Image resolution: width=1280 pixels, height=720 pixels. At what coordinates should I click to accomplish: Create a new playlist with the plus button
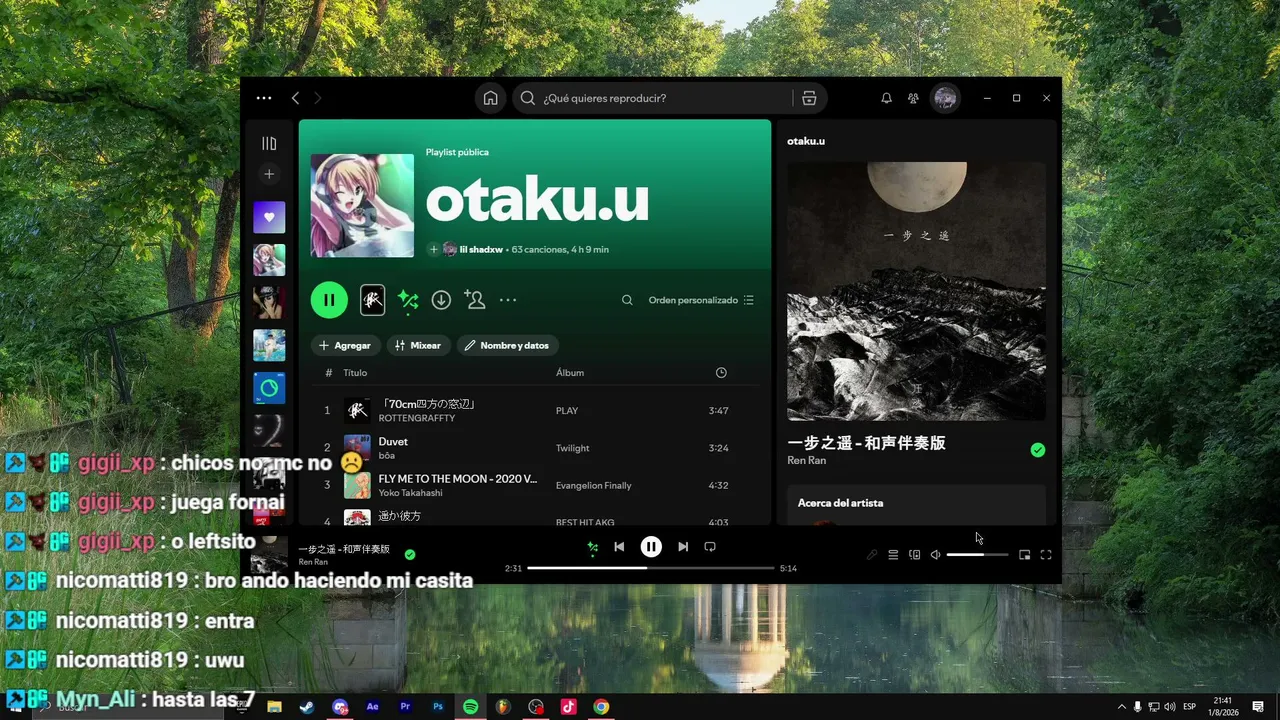point(269,174)
